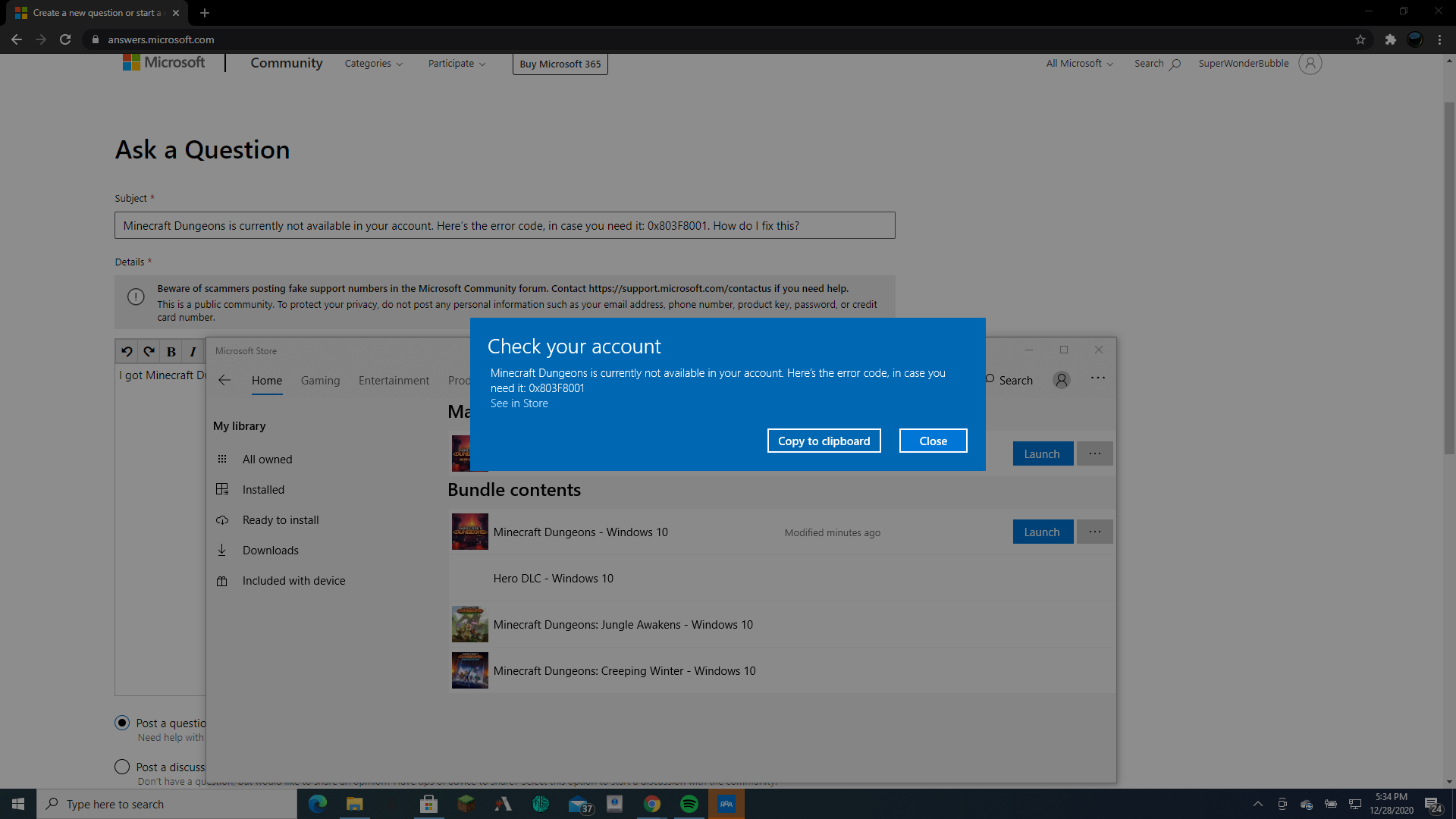The width and height of the screenshot is (1456, 819).
Task: Open Spotify from the taskbar
Action: click(x=689, y=804)
